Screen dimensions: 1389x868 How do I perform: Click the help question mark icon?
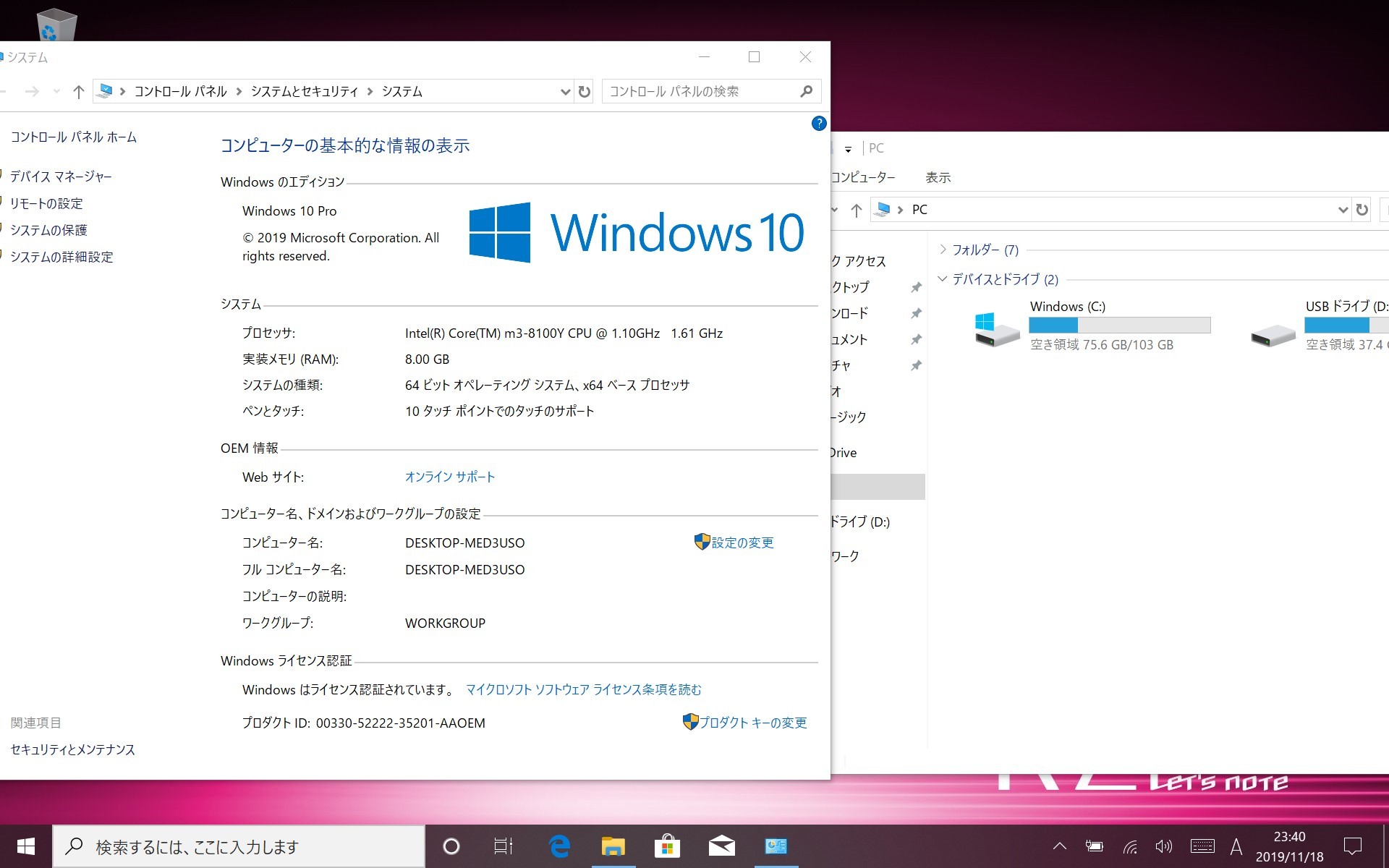(x=818, y=123)
